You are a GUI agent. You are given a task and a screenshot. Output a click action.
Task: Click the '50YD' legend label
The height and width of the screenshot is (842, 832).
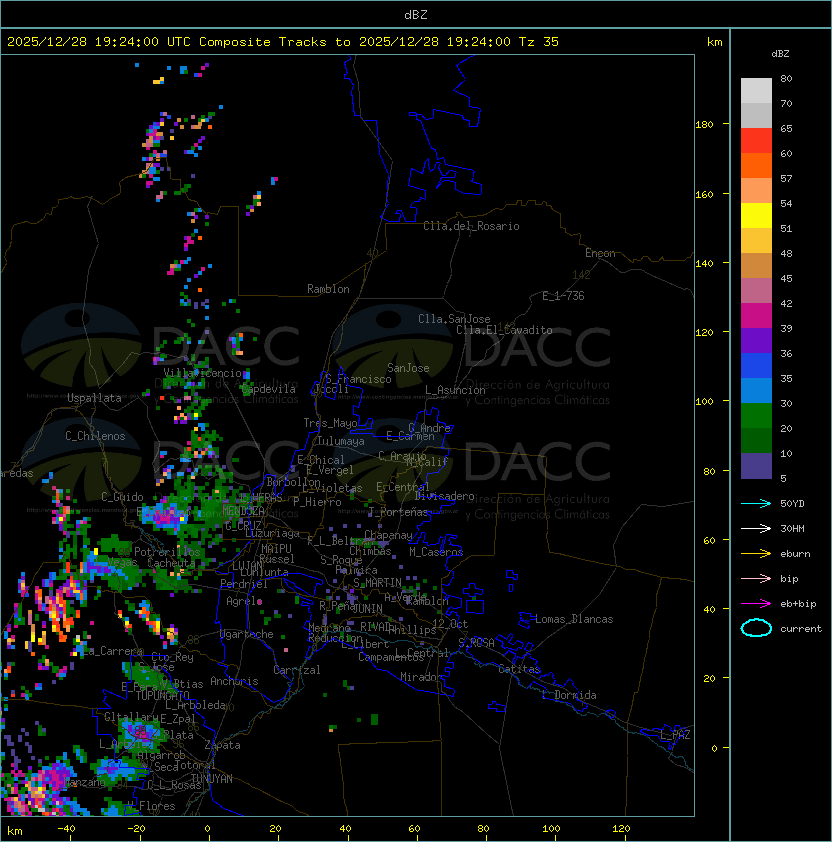pos(792,504)
